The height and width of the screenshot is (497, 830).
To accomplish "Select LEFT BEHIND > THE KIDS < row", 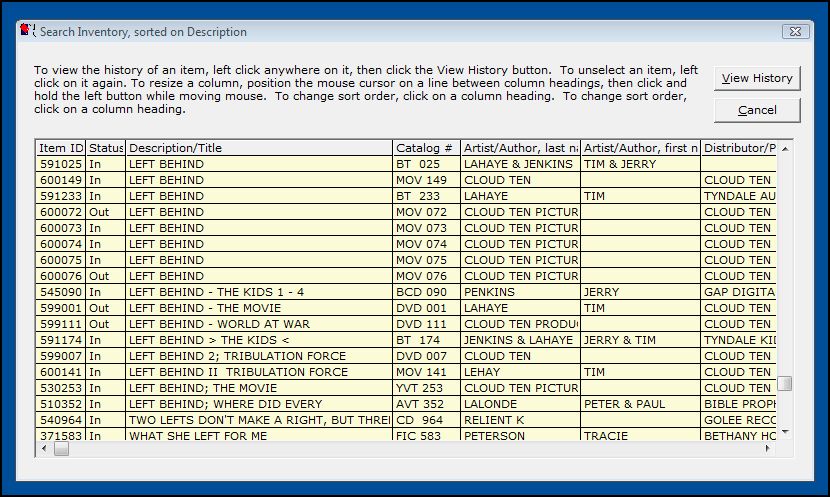I will [x=406, y=340].
